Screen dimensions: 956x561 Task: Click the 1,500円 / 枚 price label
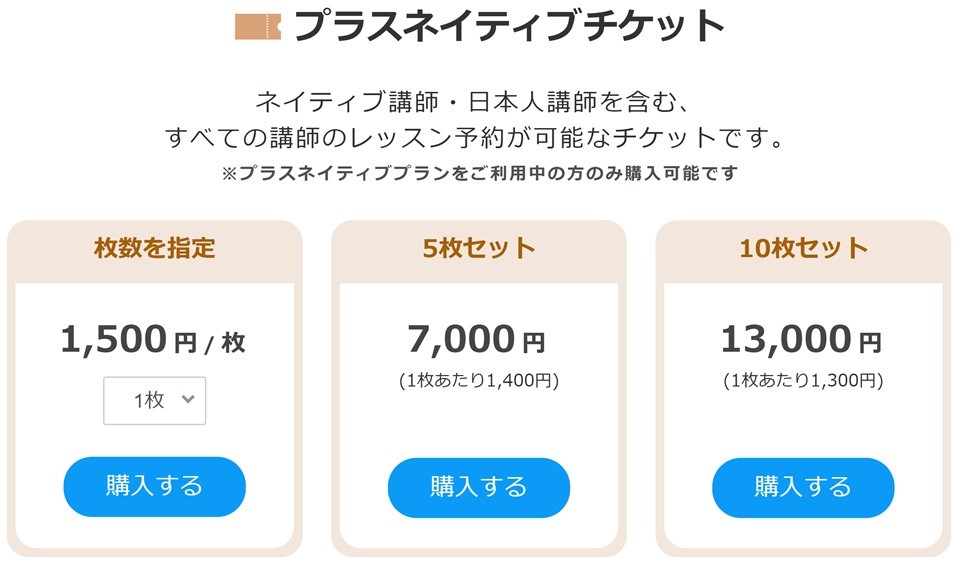tap(153, 340)
